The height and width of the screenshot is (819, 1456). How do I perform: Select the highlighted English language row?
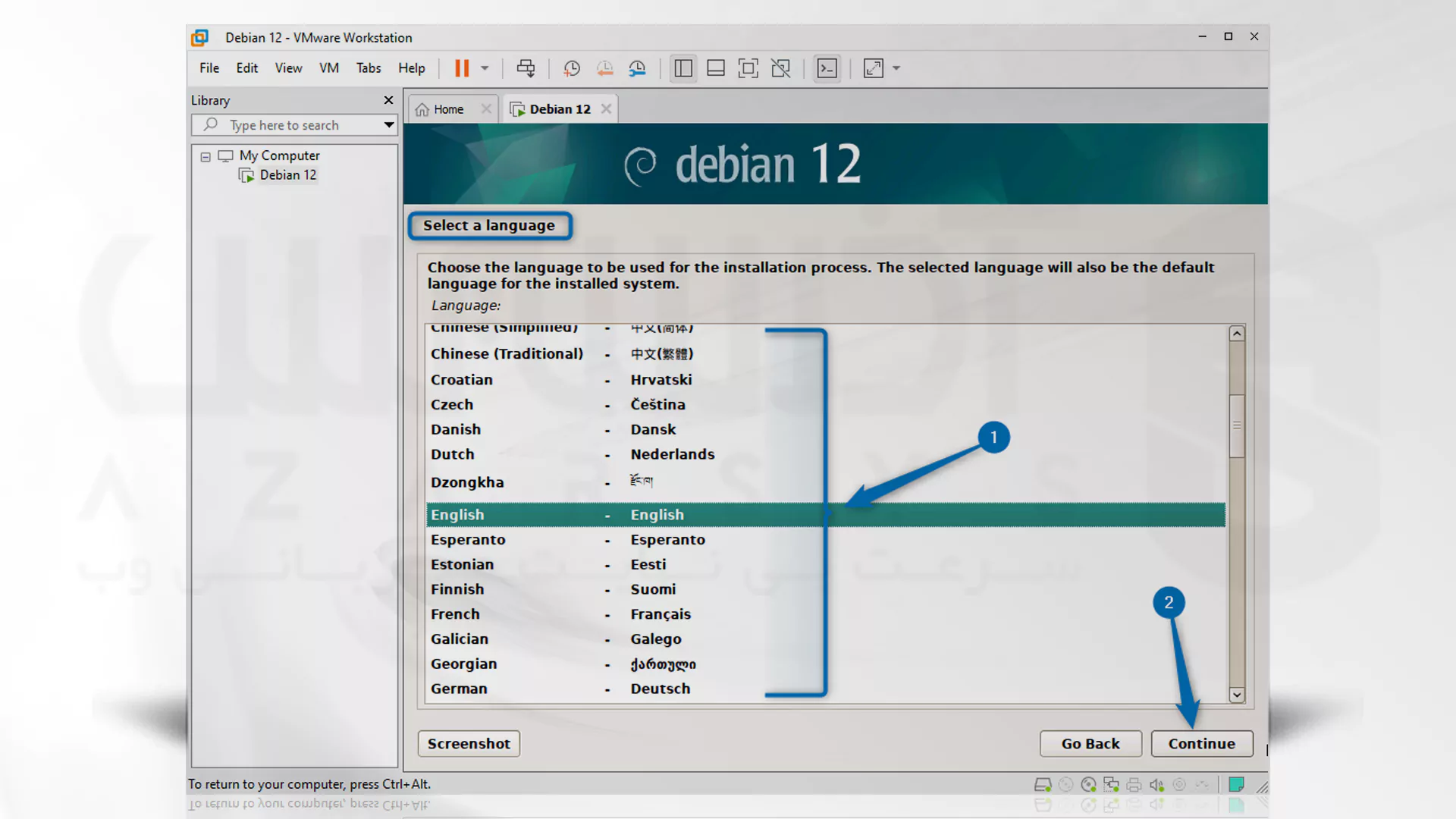pyautogui.click(x=825, y=515)
